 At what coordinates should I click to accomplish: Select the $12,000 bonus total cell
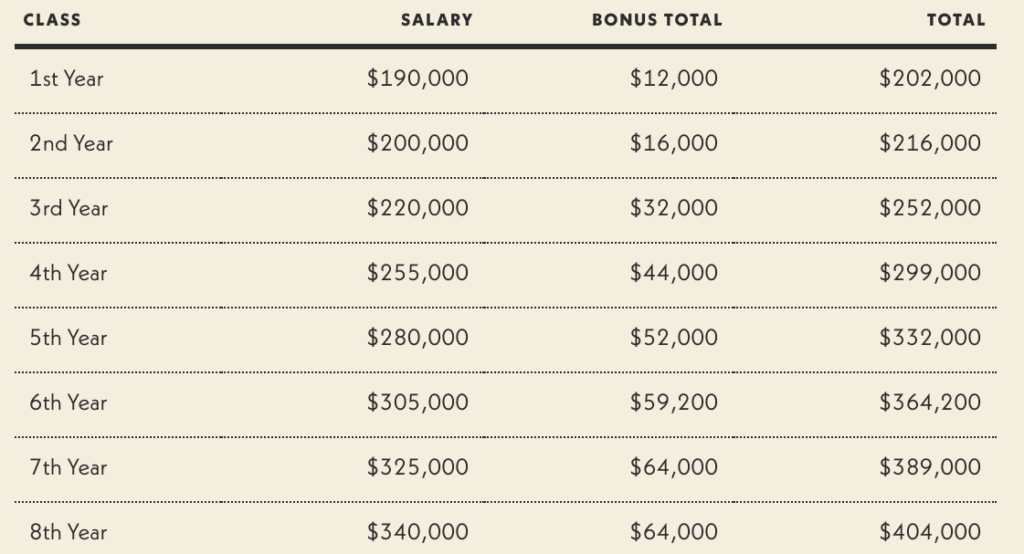pos(673,78)
